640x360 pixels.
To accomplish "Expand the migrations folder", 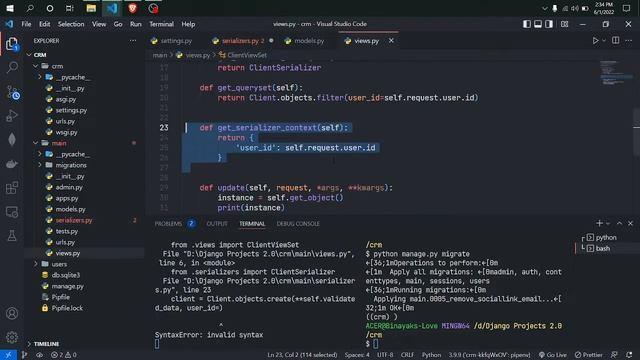I will point(40,165).
